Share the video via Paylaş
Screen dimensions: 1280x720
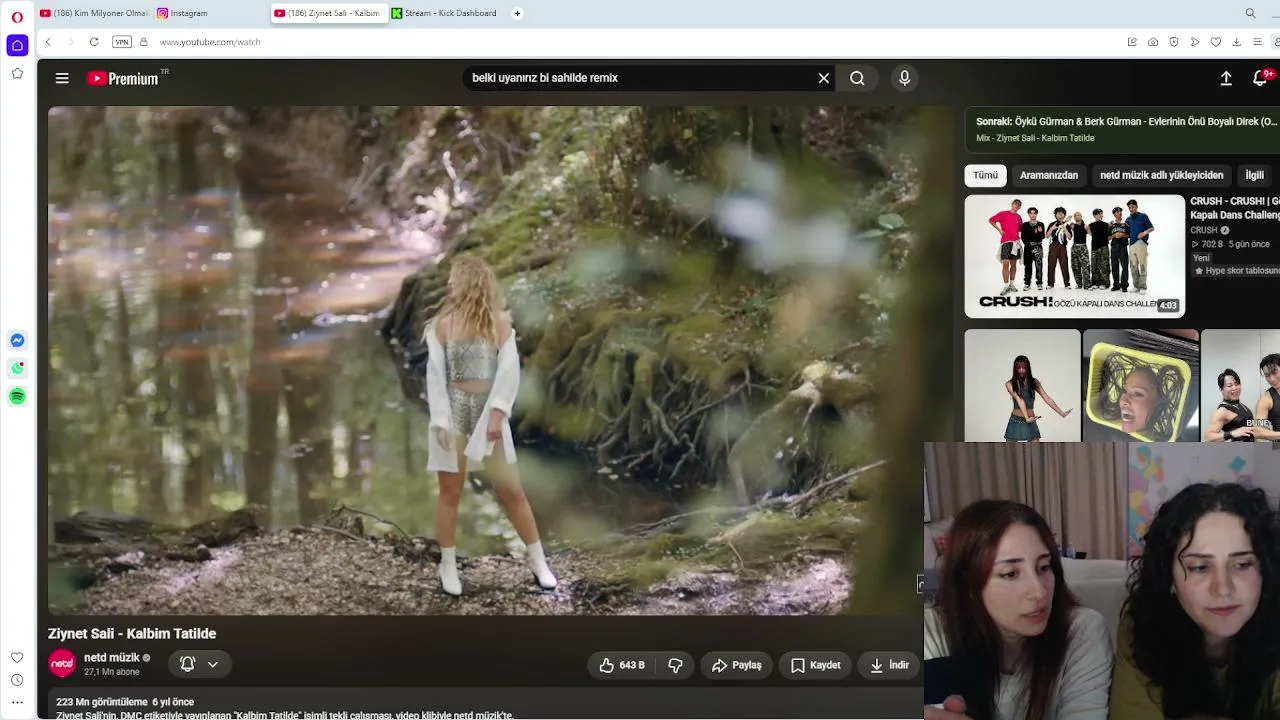click(737, 665)
